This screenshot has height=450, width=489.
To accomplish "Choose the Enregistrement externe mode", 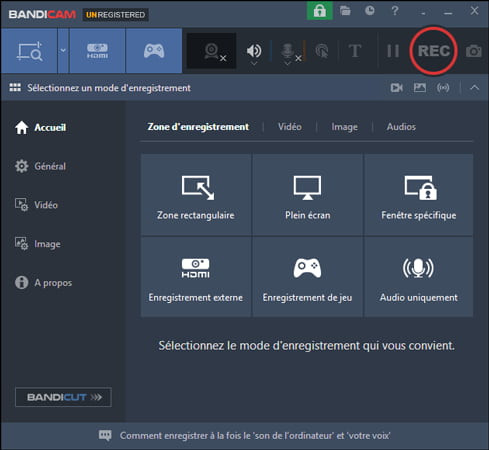I will pos(196,277).
